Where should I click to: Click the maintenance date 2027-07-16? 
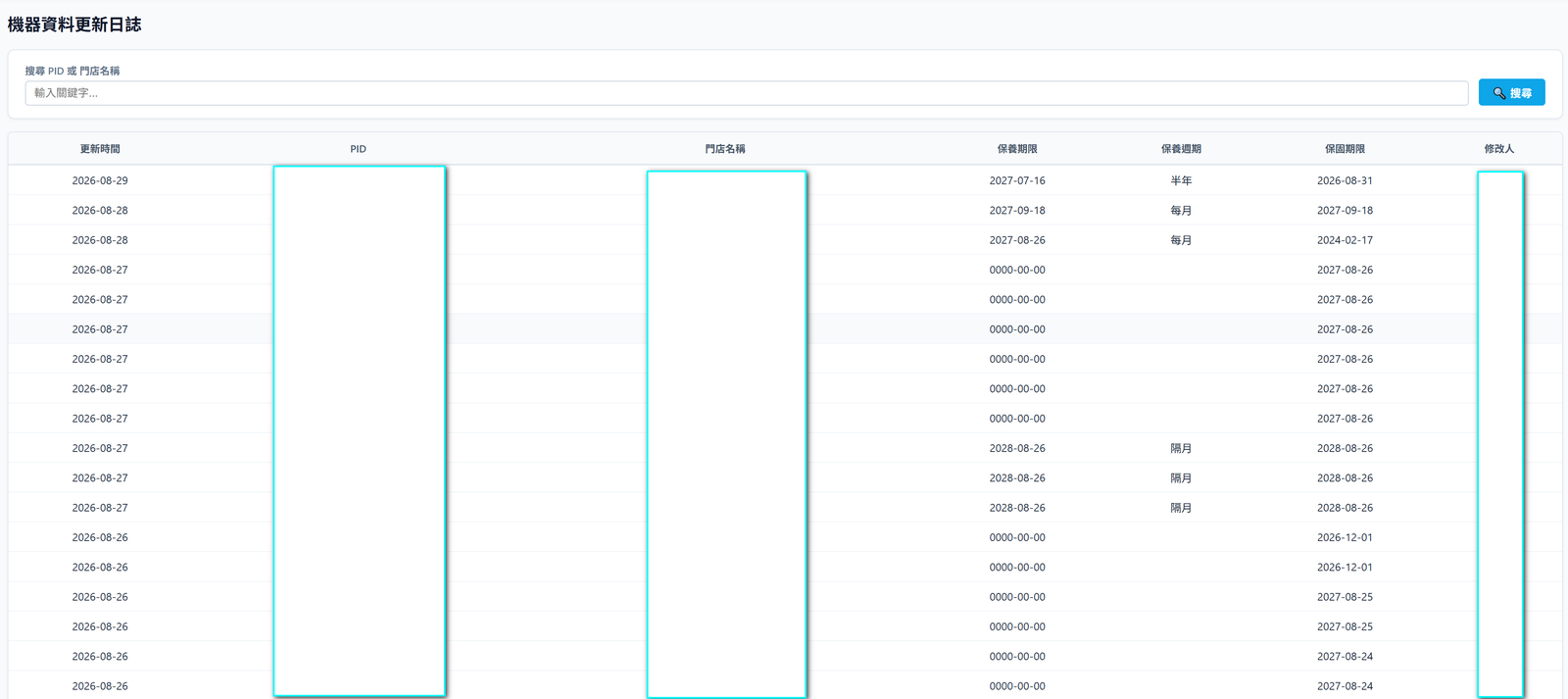click(1017, 180)
